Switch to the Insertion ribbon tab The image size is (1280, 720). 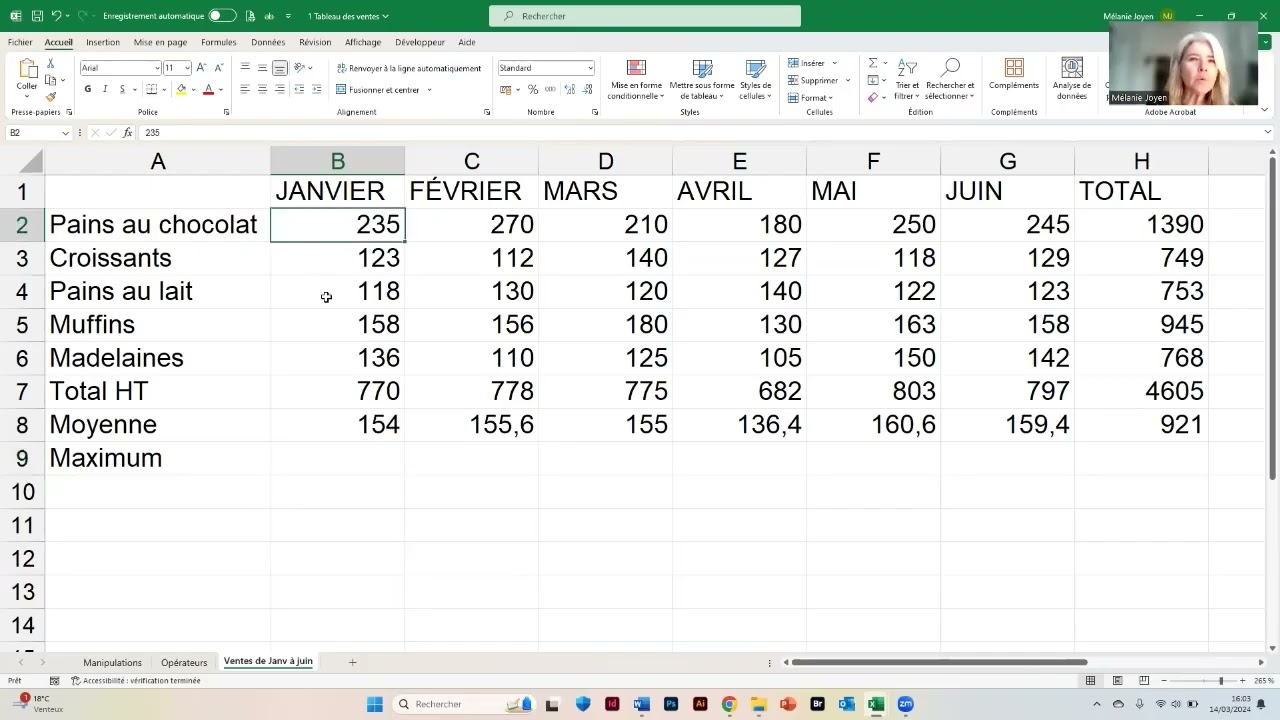(103, 42)
